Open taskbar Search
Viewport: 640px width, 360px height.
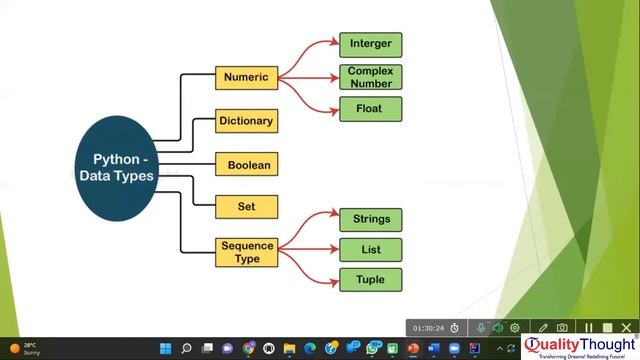point(187,349)
